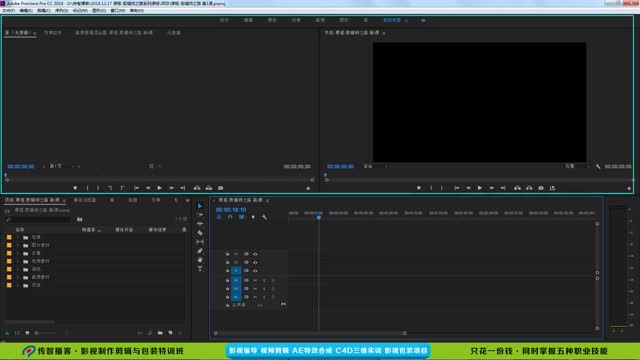640x360 pixels.
Task: Click Overwrite button in Source monitor
Action: tap(209, 188)
